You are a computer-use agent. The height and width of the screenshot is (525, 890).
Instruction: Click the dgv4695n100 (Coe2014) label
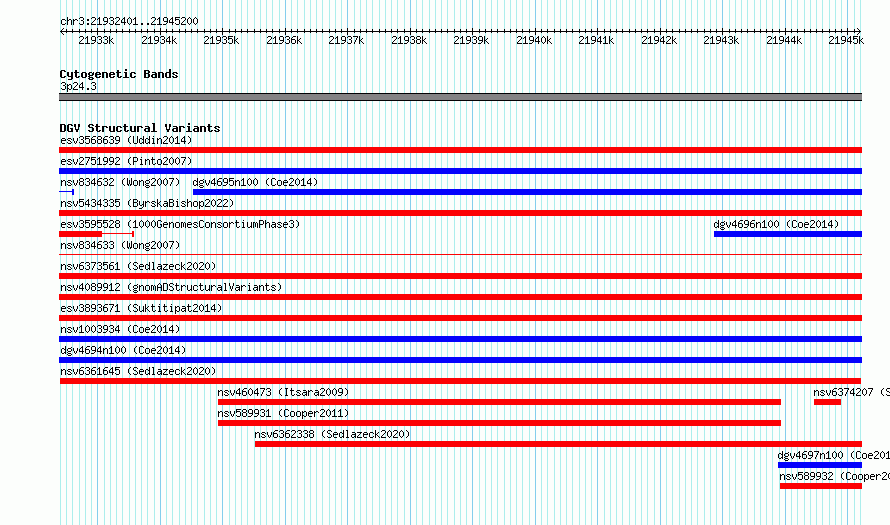(255, 182)
